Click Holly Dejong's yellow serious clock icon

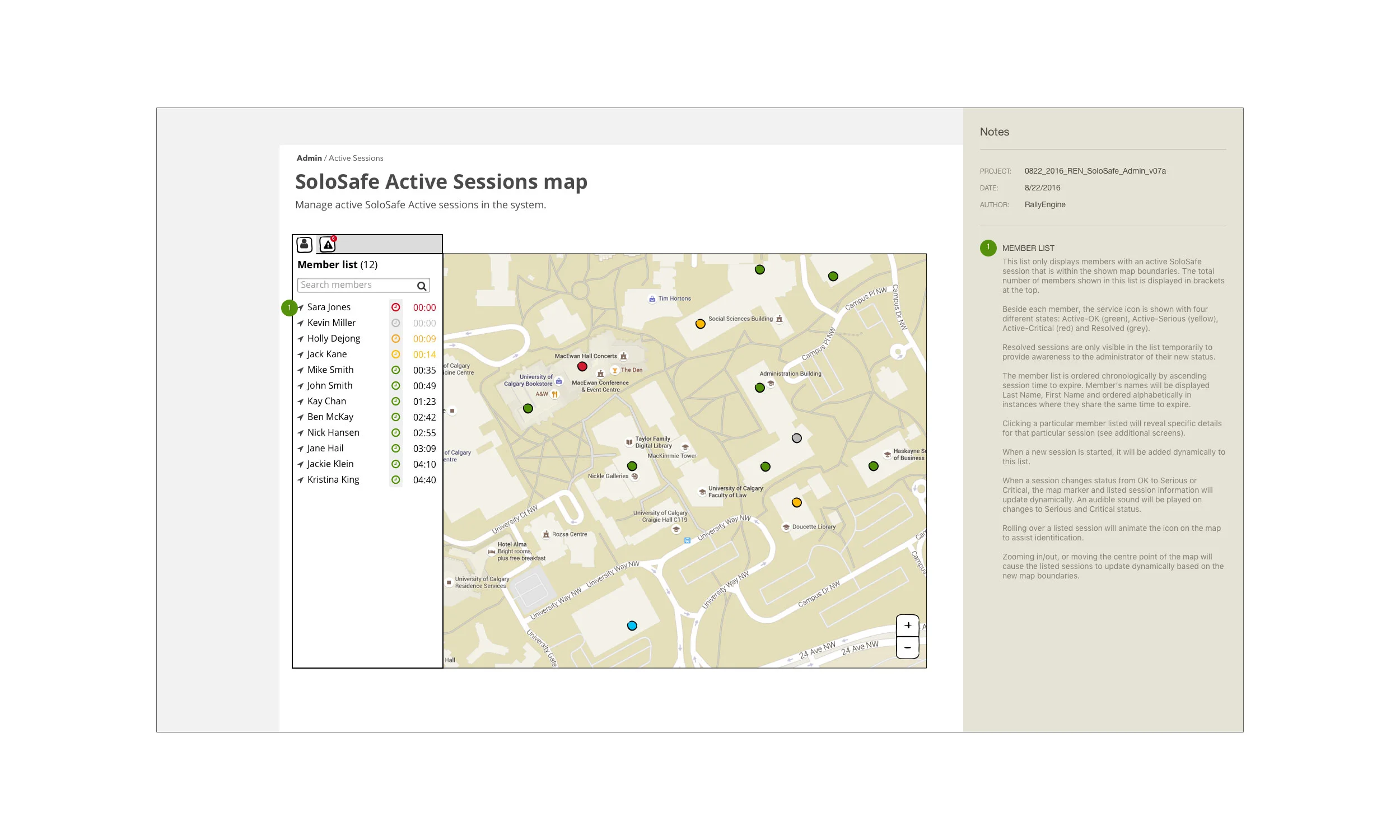[395, 338]
